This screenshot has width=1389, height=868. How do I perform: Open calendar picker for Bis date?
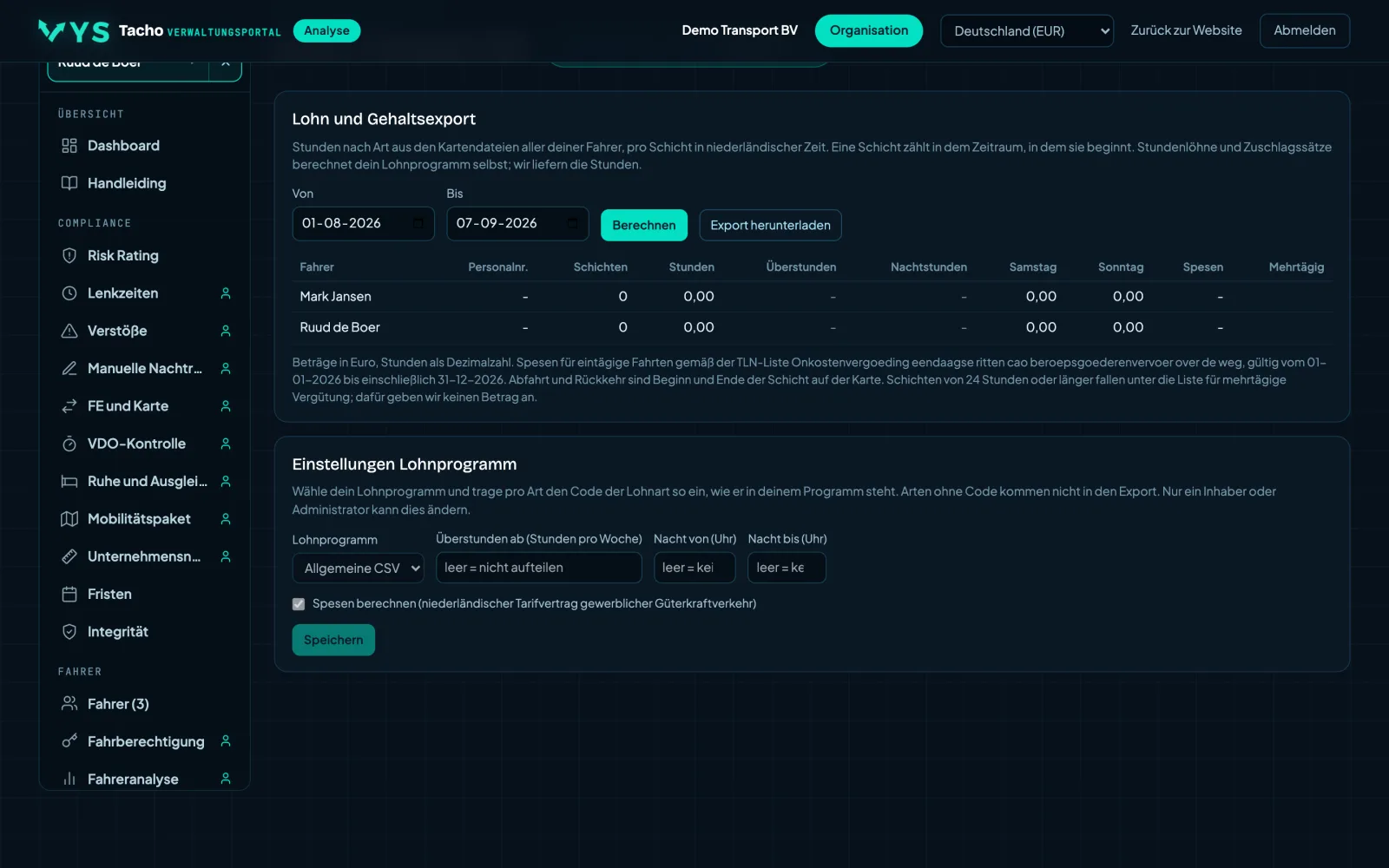(572, 224)
